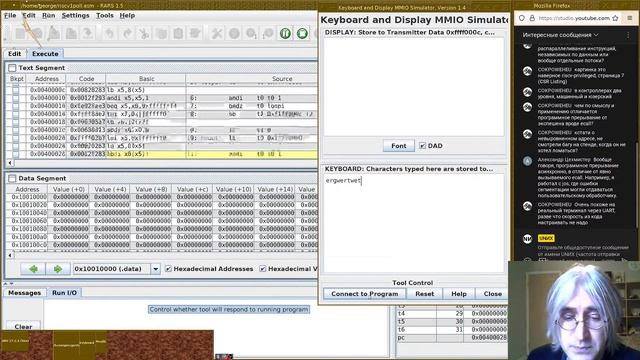Open the Интересные сообщения chat filter dropdown

560,35
